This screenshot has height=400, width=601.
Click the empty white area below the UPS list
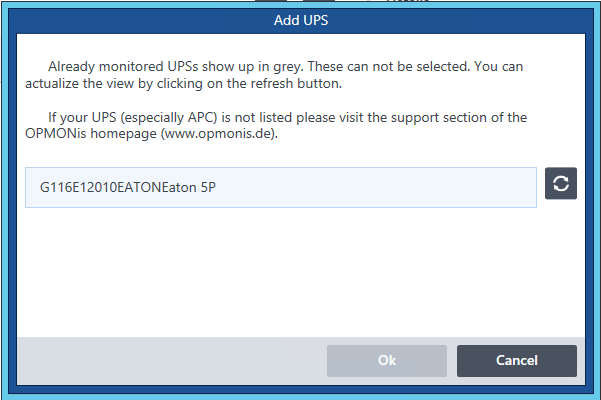[x=301, y=272]
